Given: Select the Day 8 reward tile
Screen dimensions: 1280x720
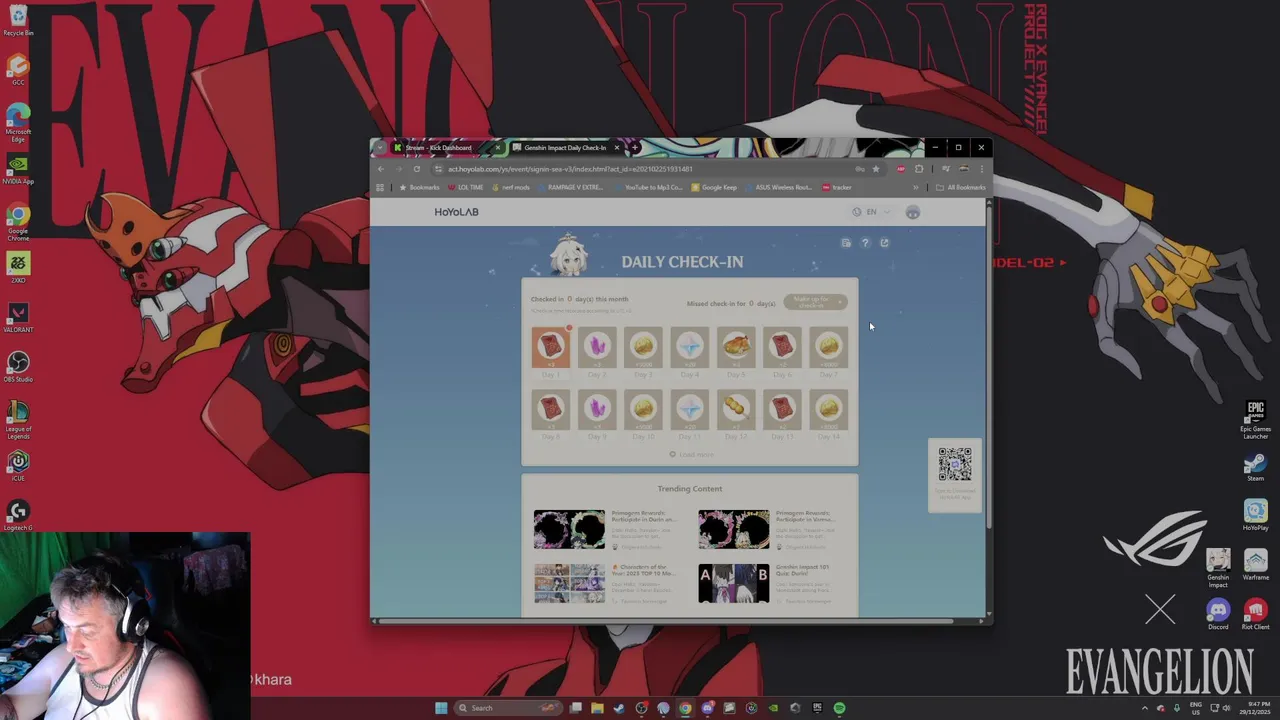Looking at the screenshot, I should 550,409.
